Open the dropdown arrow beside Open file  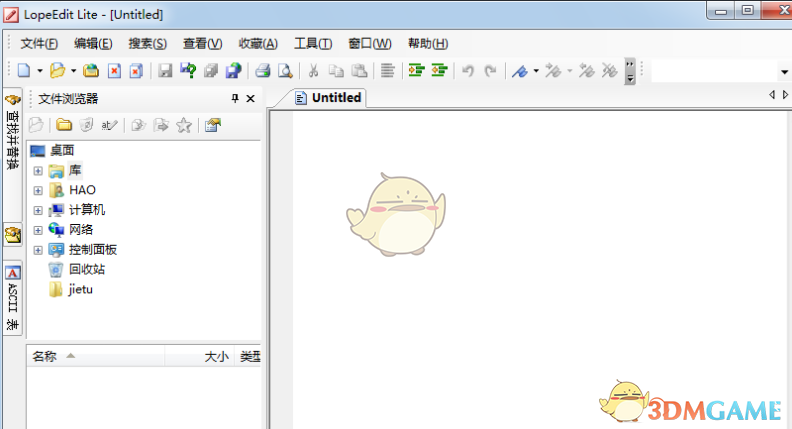73,71
